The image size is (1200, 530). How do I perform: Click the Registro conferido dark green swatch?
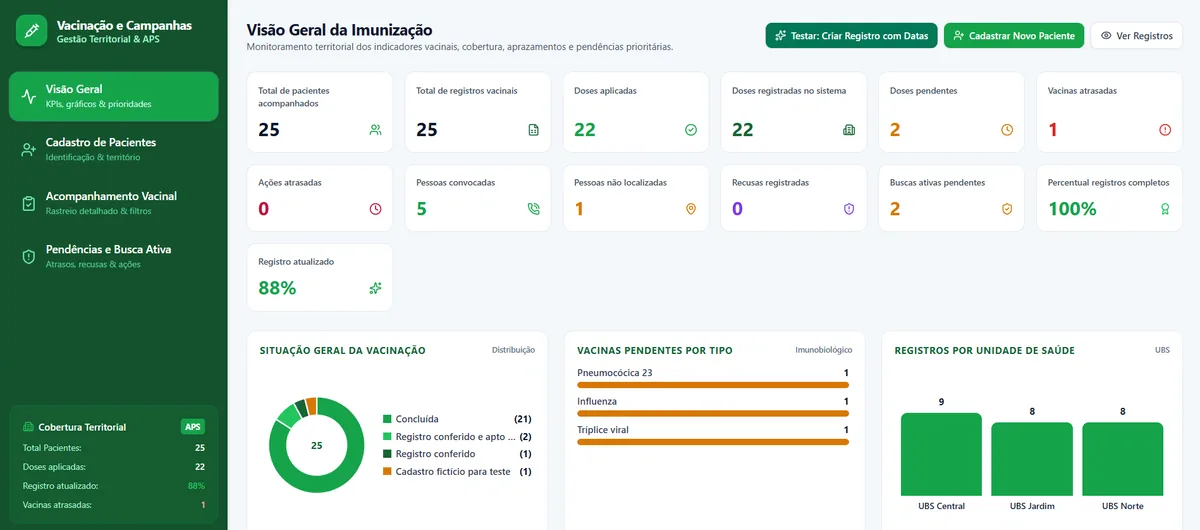[387, 454]
